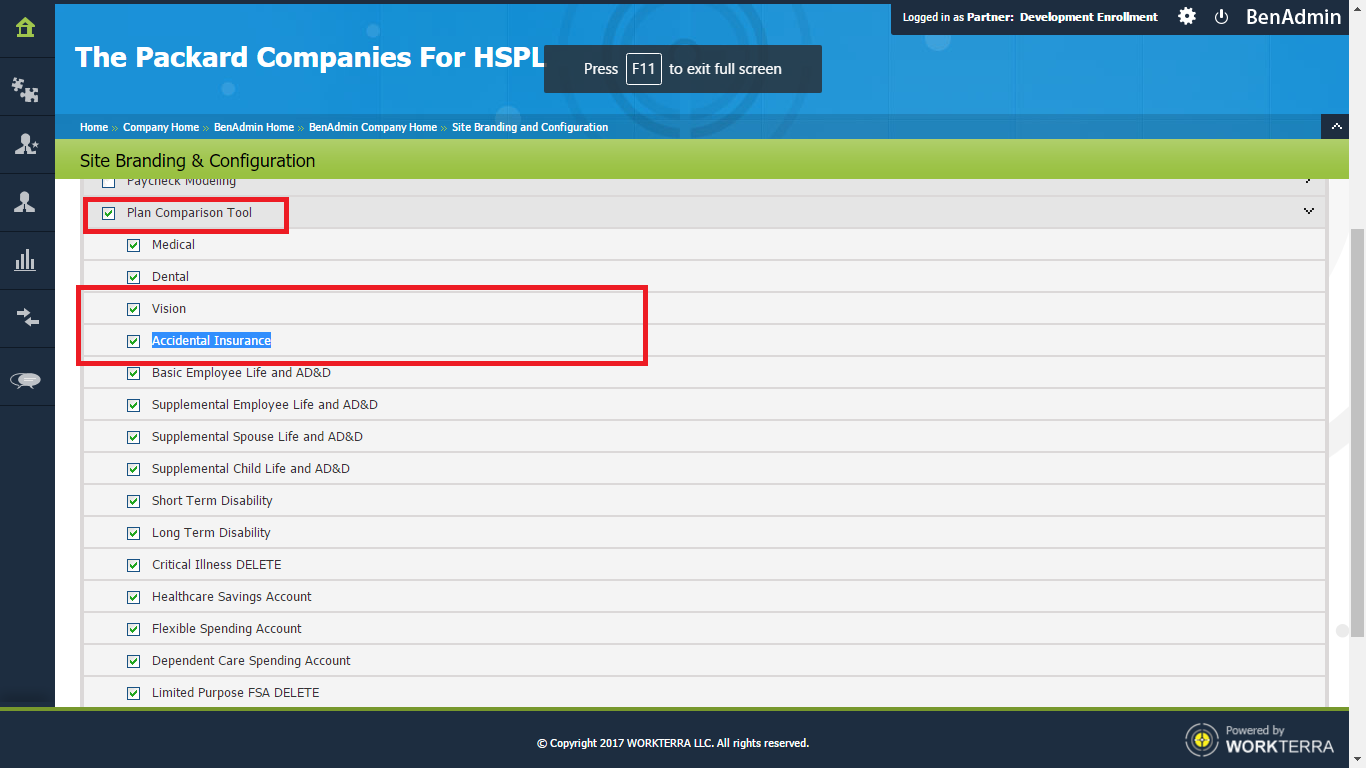Check the Paycheck Modeling checkbox
Screen dimensions: 1366x768
[x=109, y=183]
